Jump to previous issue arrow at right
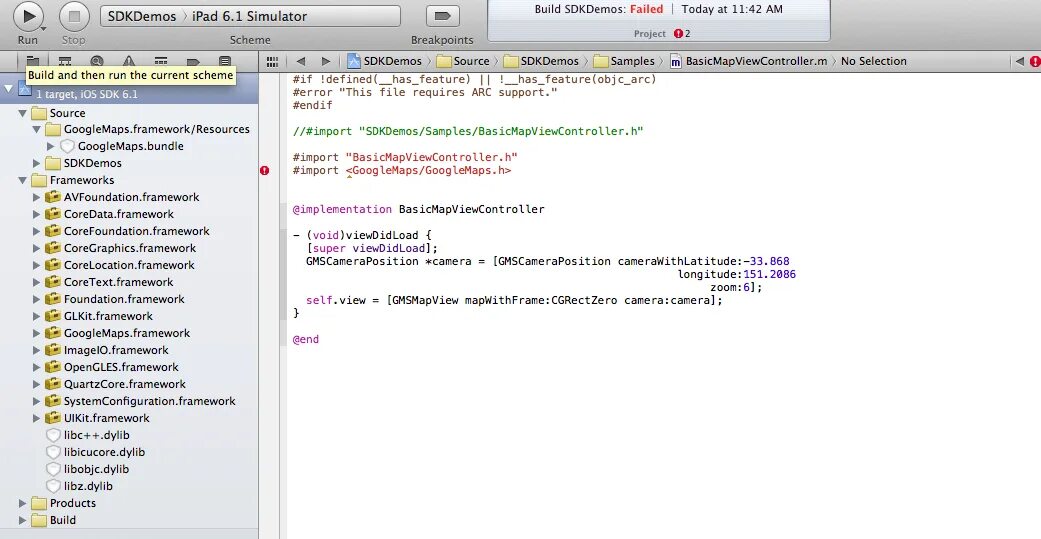Viewport: 1041px width, 539px height. [x=1020, y=61]
